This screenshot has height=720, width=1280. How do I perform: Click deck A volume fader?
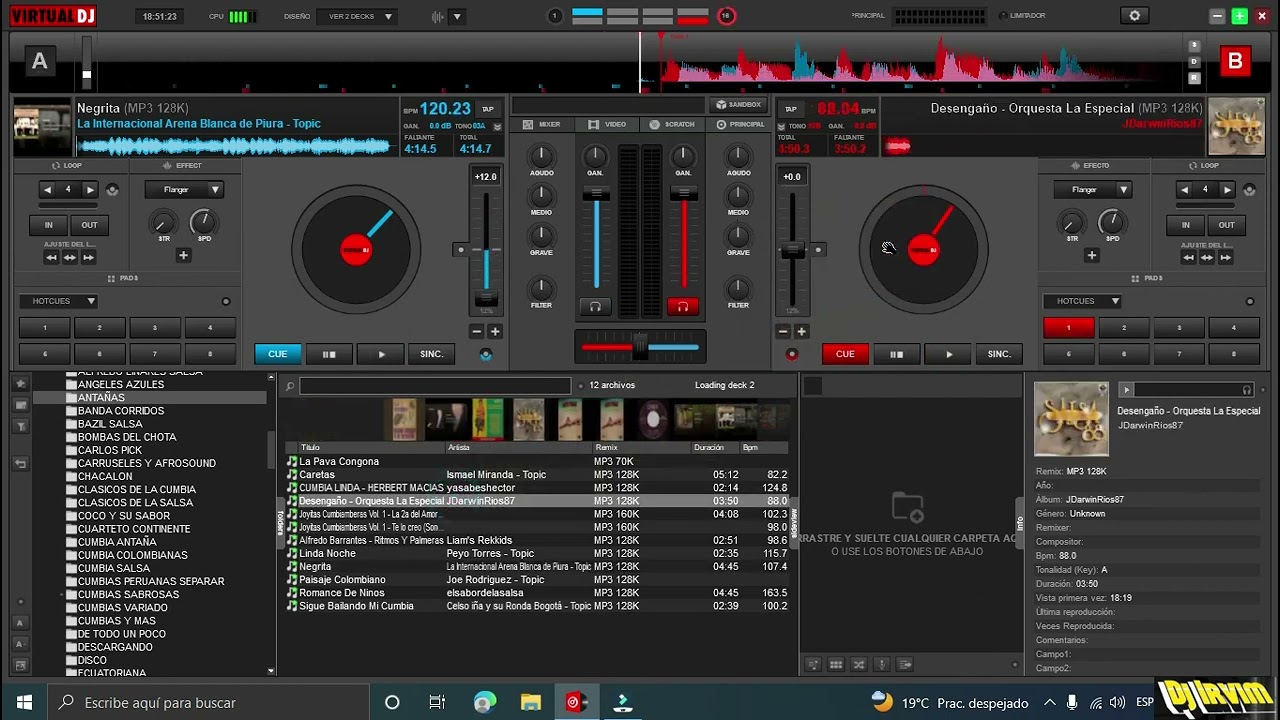point(596,193)
